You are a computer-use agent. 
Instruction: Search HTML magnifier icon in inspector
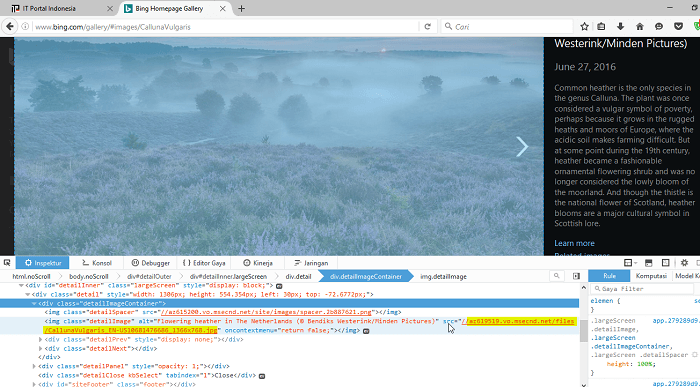(556, 276)
